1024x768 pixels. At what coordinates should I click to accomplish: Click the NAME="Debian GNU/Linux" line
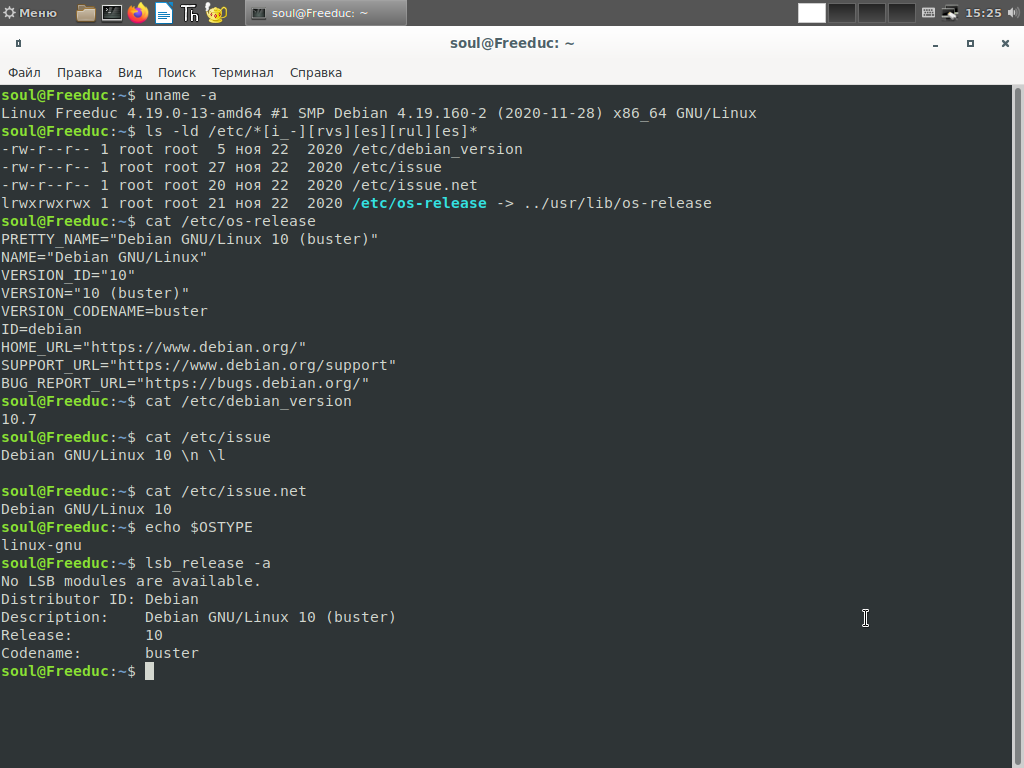(104, 257)
